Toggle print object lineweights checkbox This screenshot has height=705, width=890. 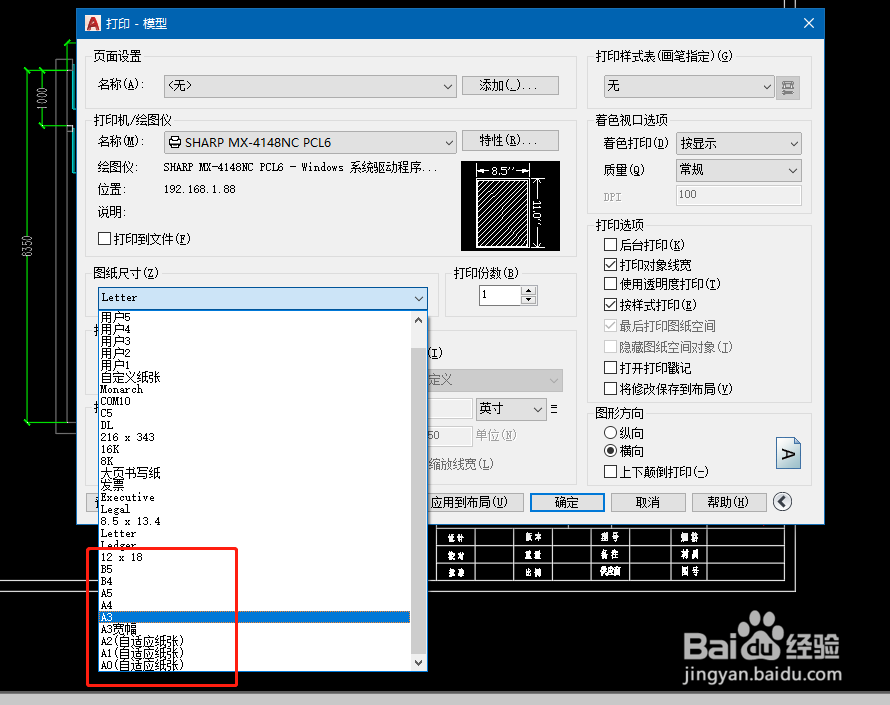coord(611,265)
